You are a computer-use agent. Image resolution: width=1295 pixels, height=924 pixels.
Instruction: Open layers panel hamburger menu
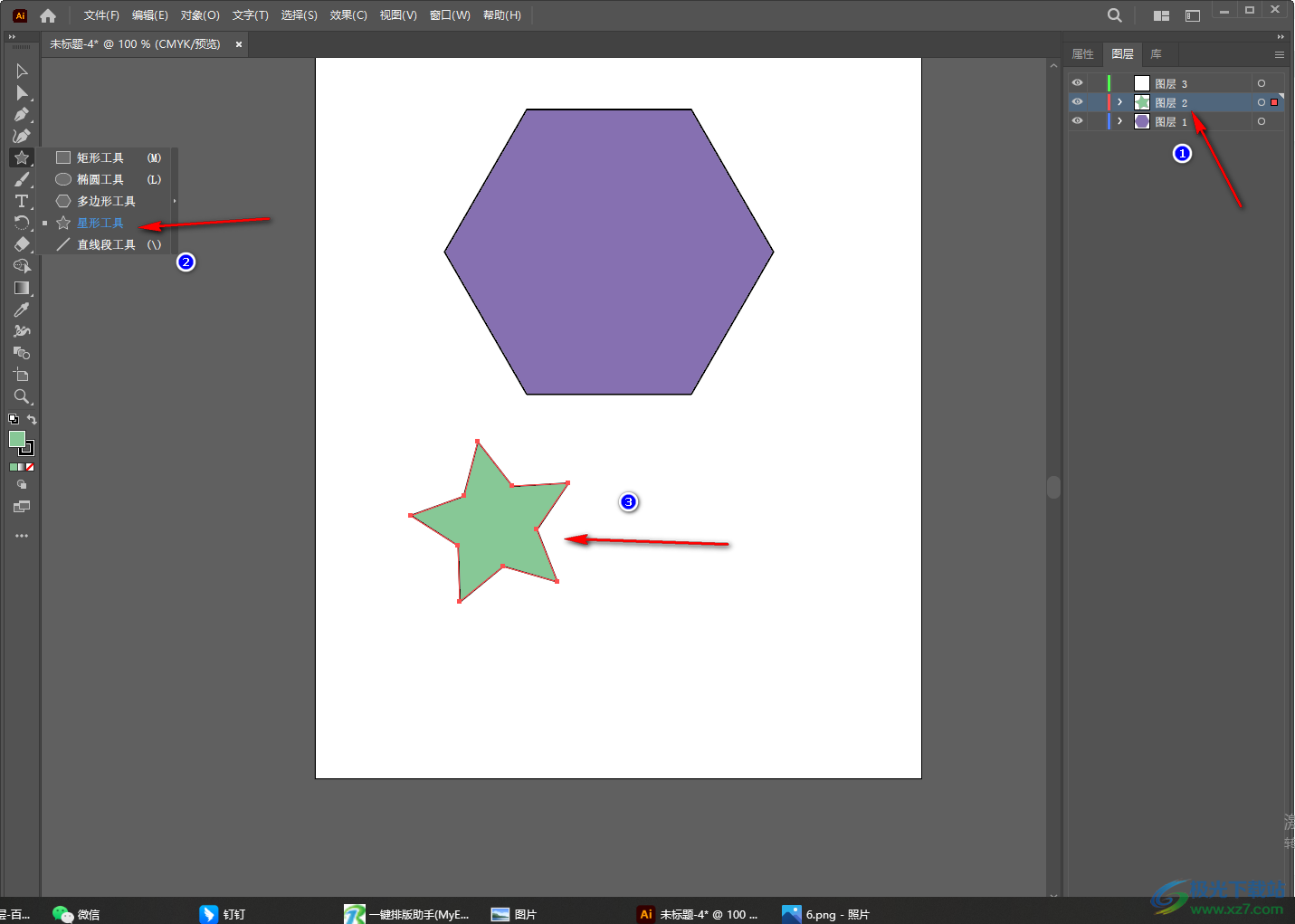pos(1279,54)
